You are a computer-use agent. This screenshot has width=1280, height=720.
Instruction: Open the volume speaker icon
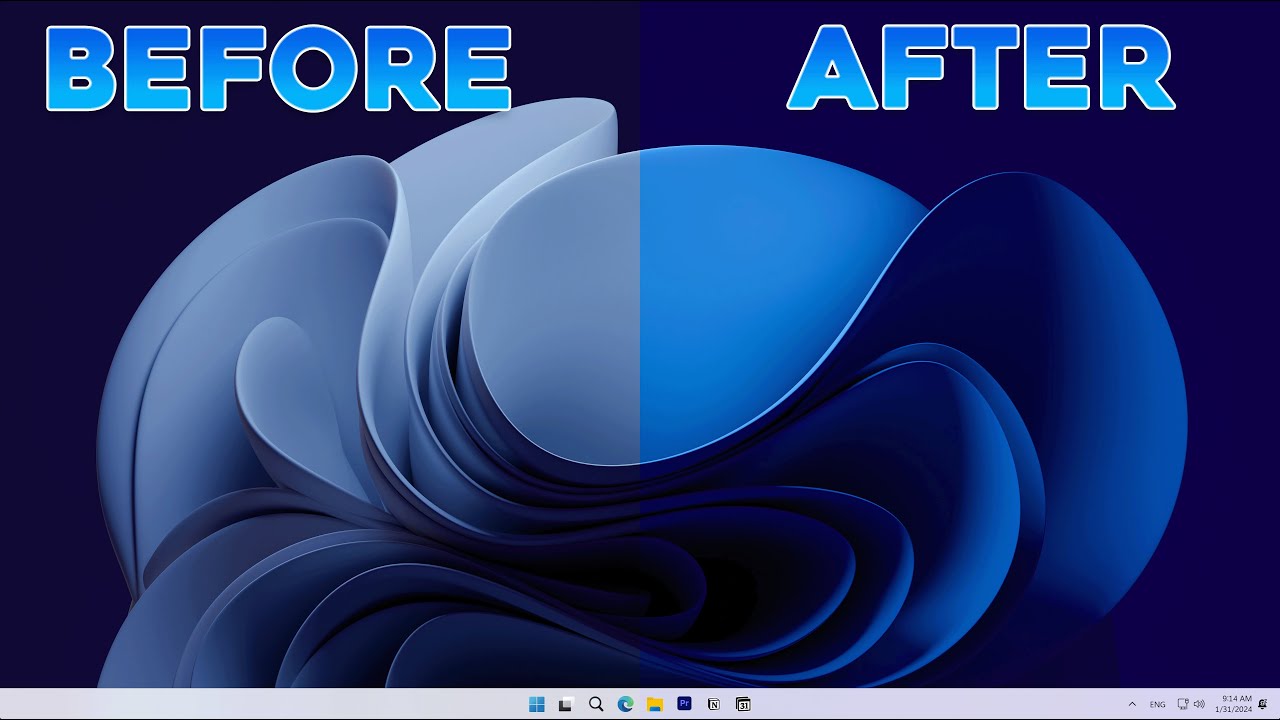pos(1199,704)
